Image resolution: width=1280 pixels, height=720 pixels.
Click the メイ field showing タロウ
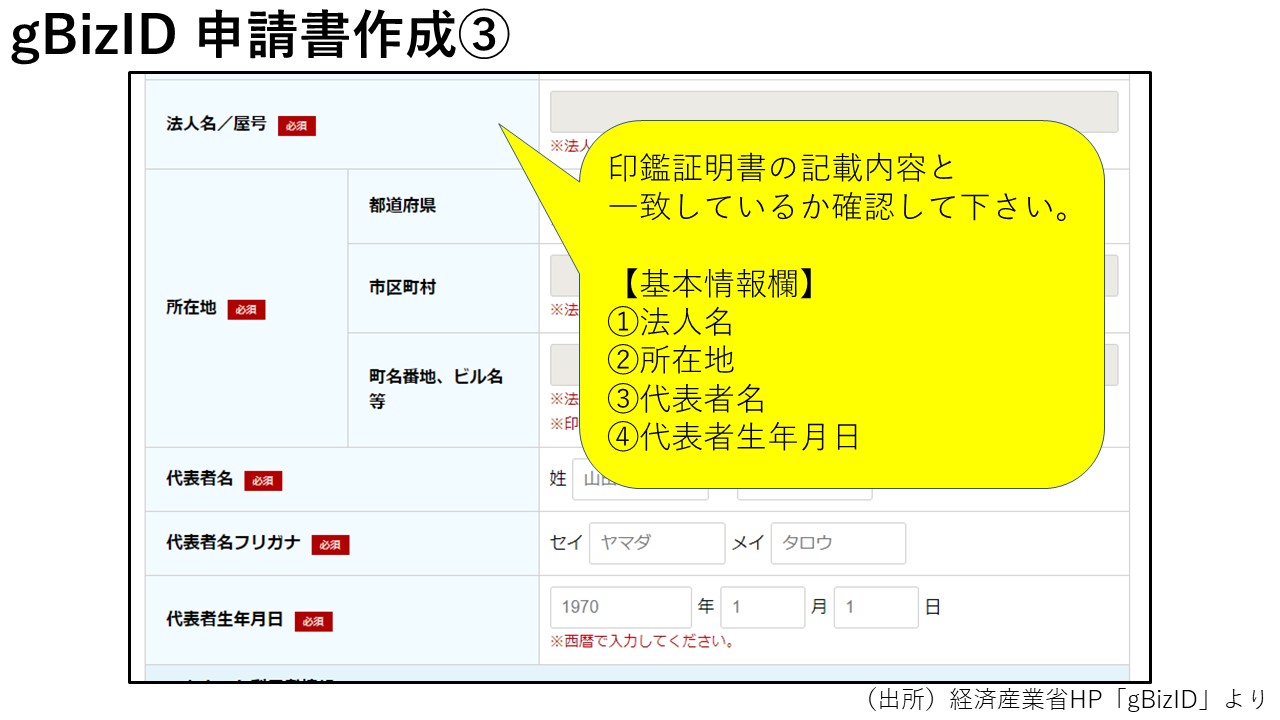point(837,543)
